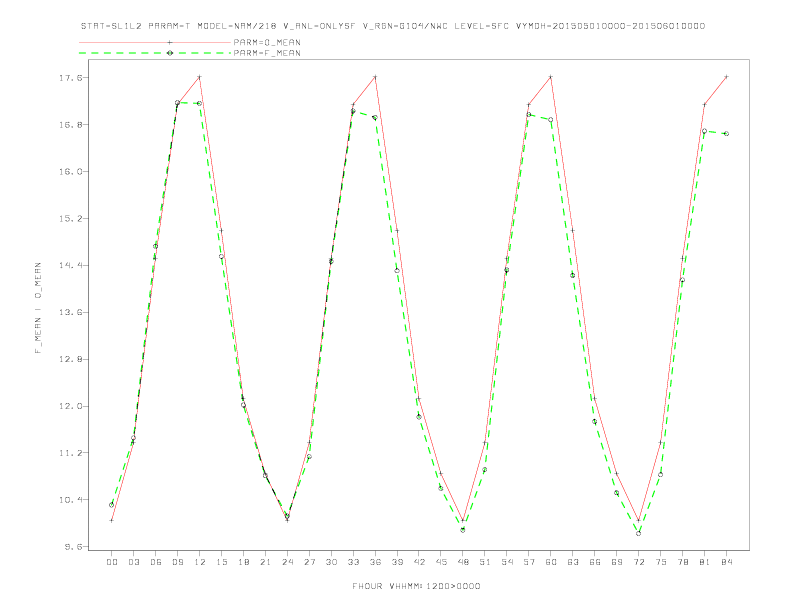Click x-axis tick label 15

(x=221, y=562)
